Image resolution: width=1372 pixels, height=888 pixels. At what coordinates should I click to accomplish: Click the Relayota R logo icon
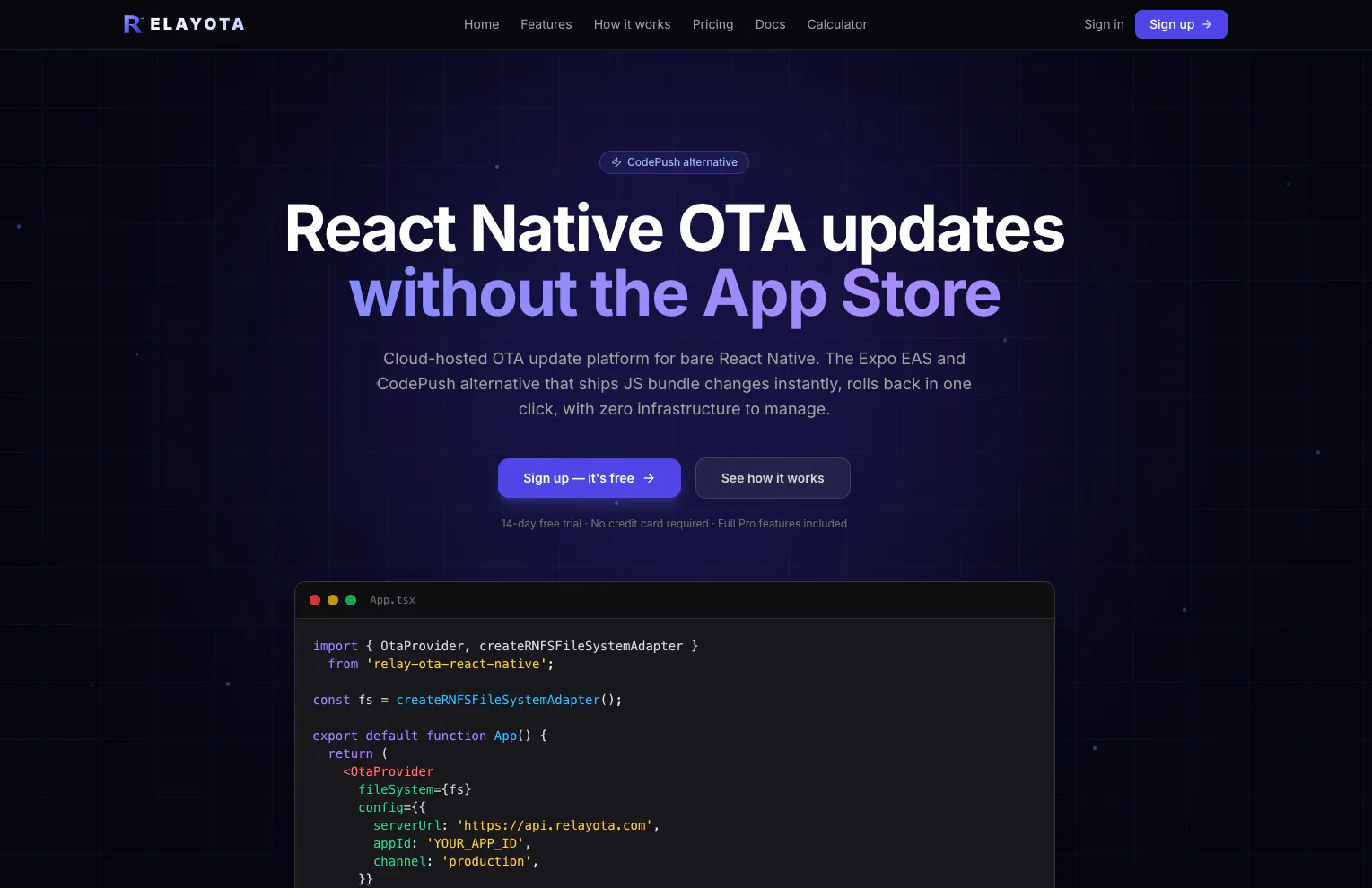pos(133,24)
